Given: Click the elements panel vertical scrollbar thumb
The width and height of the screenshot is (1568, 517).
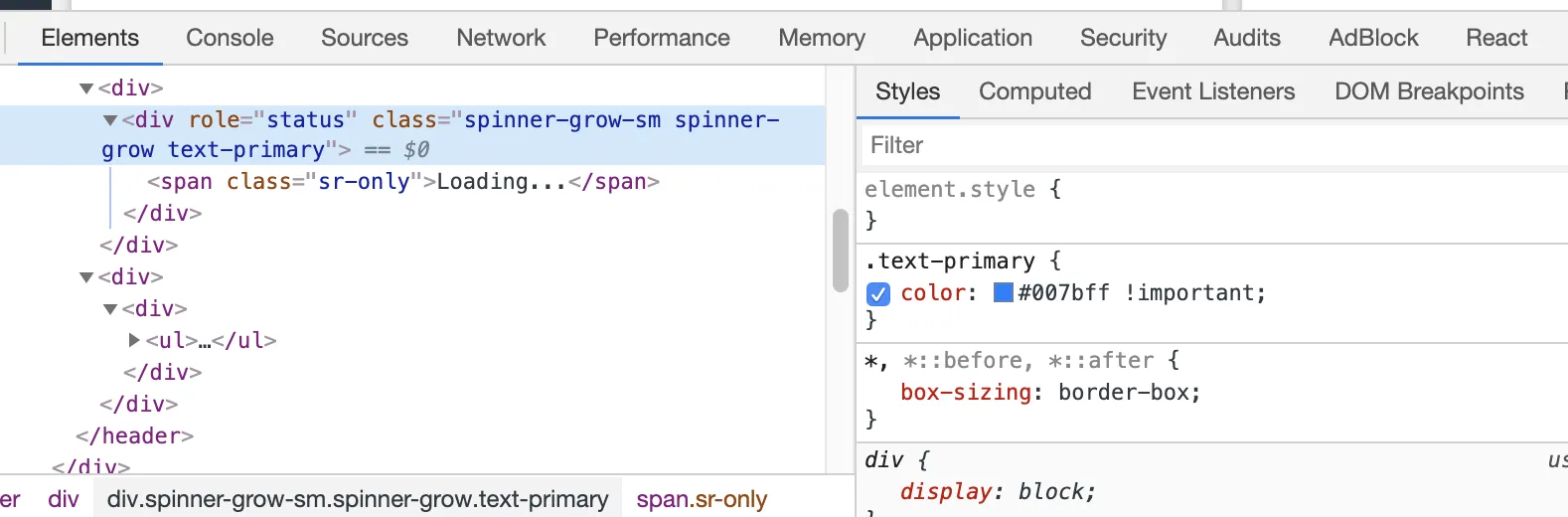Looking at the screenshot, I should pyautogui.click(x=841, y=251).
